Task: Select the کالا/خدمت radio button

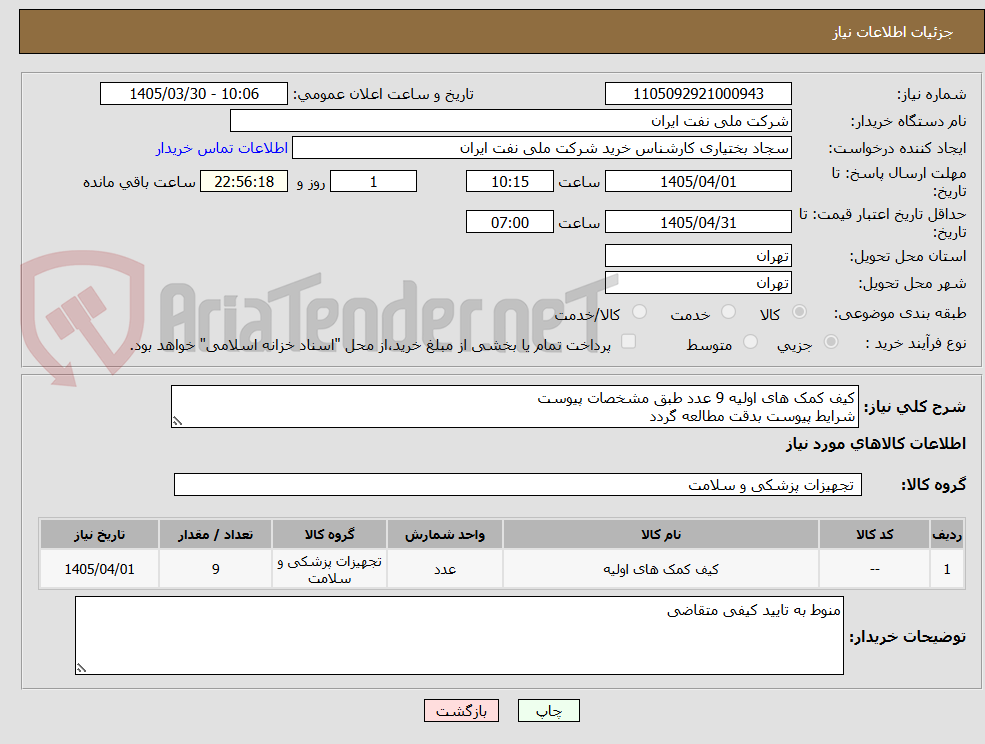Action: pyautogui.click(x=639, y=312)
